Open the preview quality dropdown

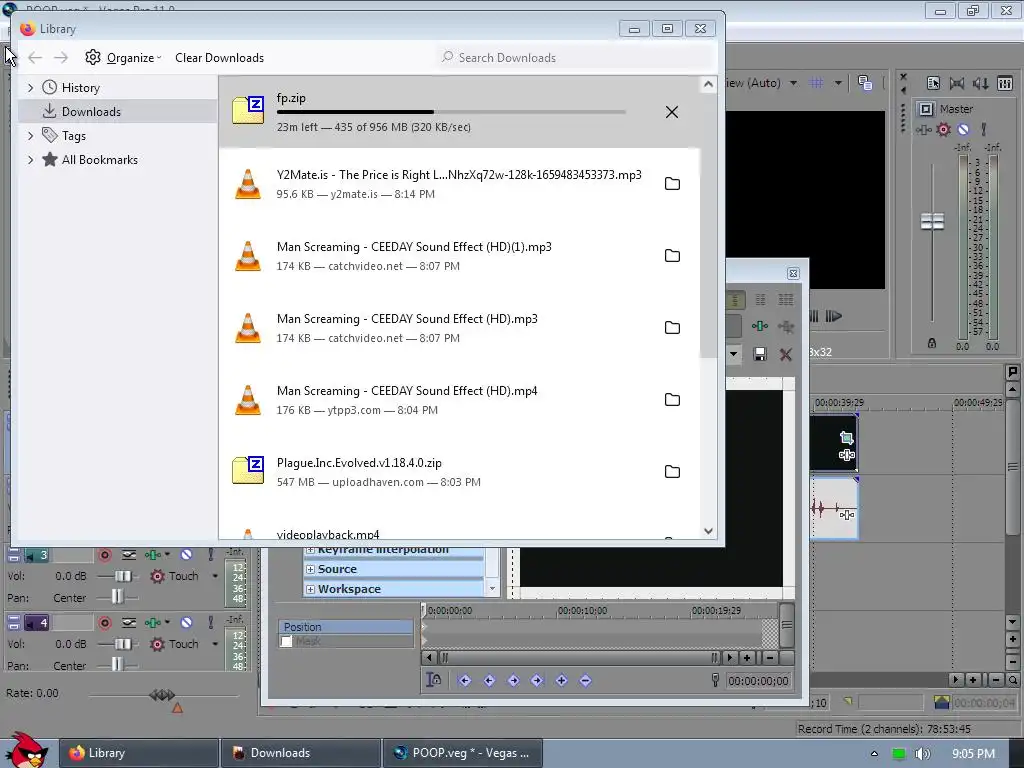click(x=793, y=83)
